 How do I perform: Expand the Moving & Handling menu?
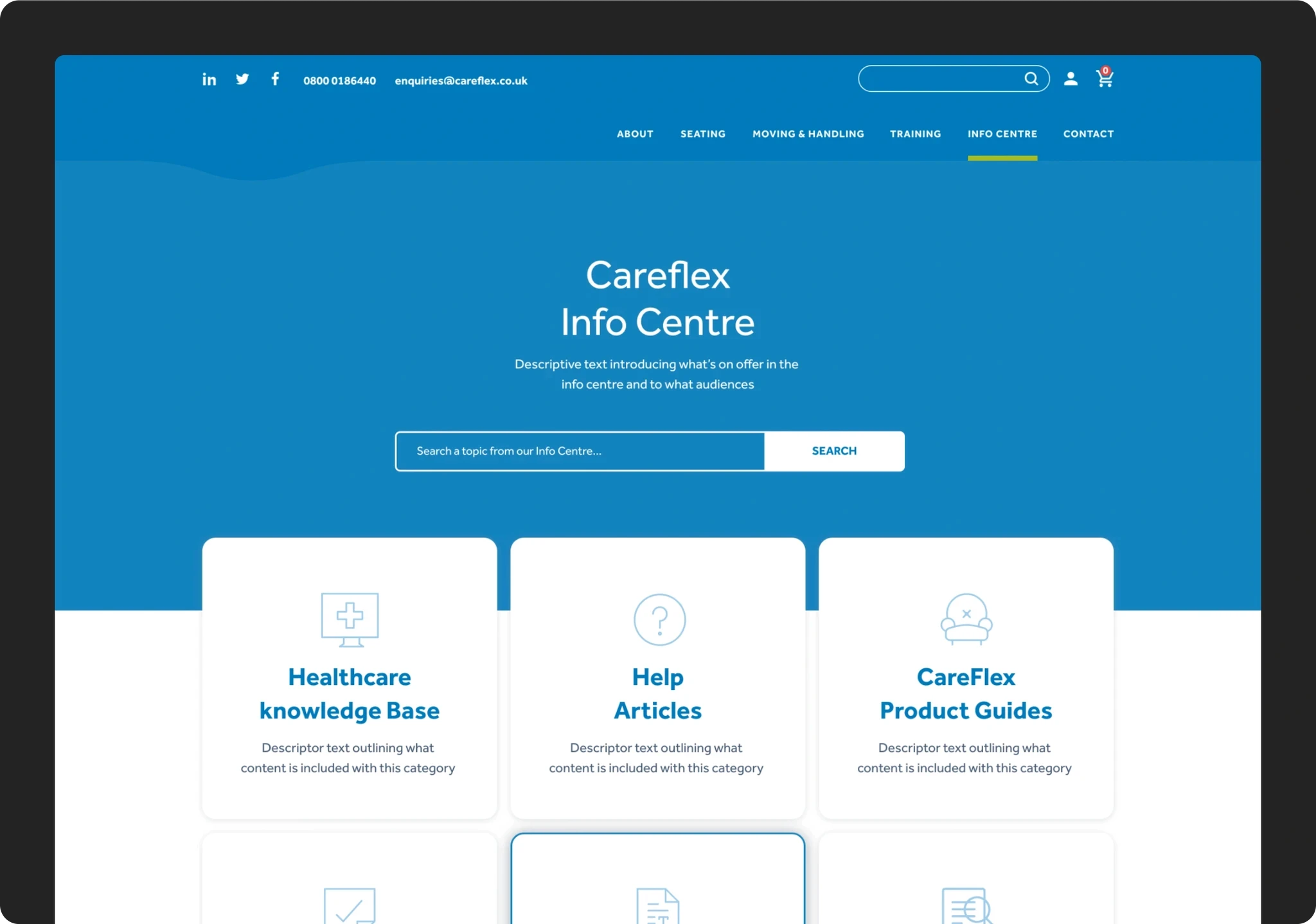pyautogui.click(x=808, y=133)
